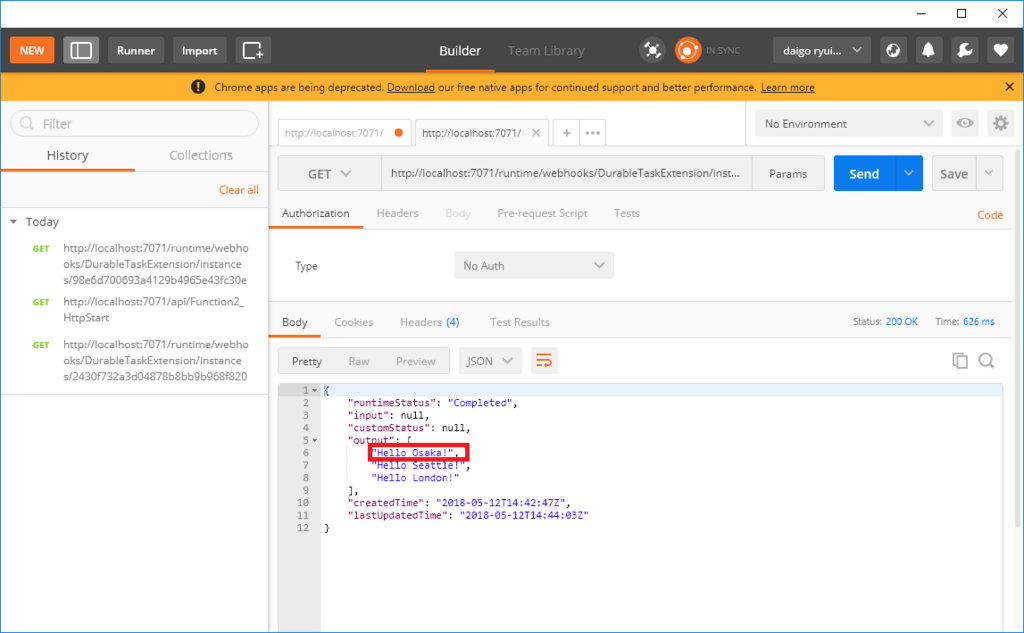Toggle line wrap icon
Image resolution: width=1024 pixels, height=633 pixels.
click(544, 361)
